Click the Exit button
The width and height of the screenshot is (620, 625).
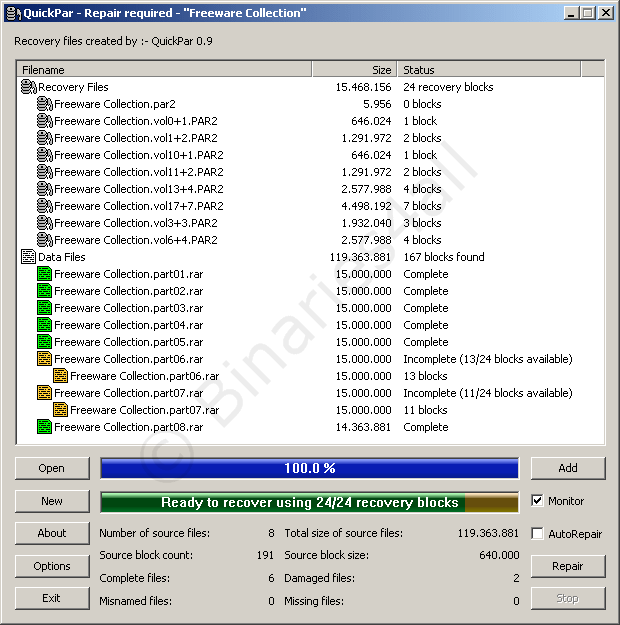(x=52, y=598)
